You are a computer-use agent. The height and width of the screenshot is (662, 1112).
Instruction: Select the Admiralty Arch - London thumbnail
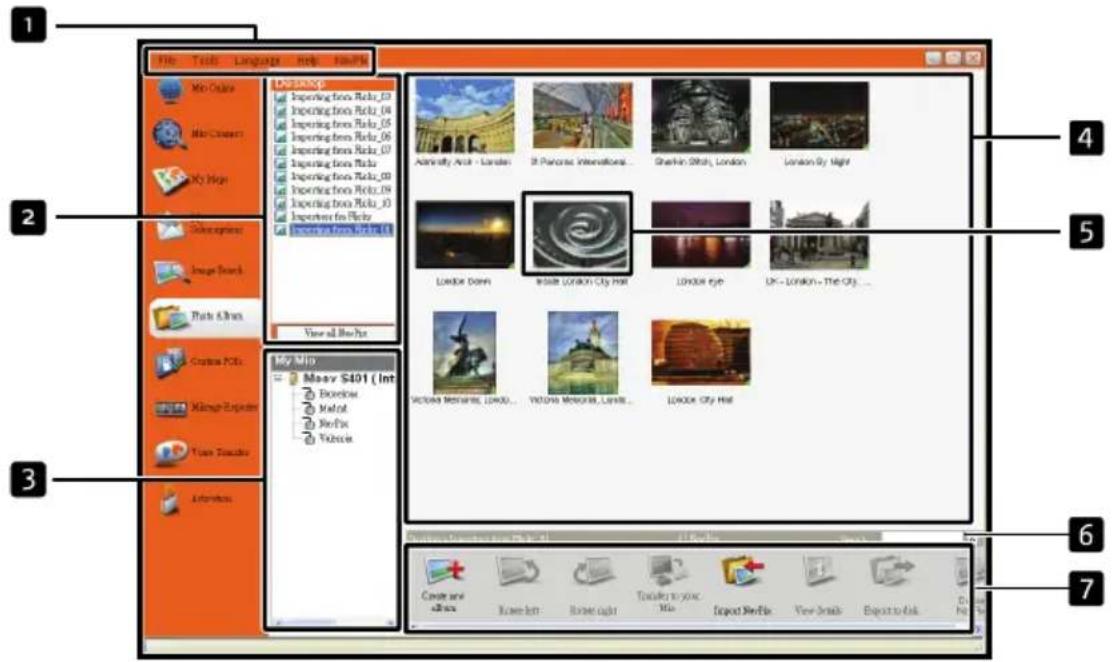[465, 116]
